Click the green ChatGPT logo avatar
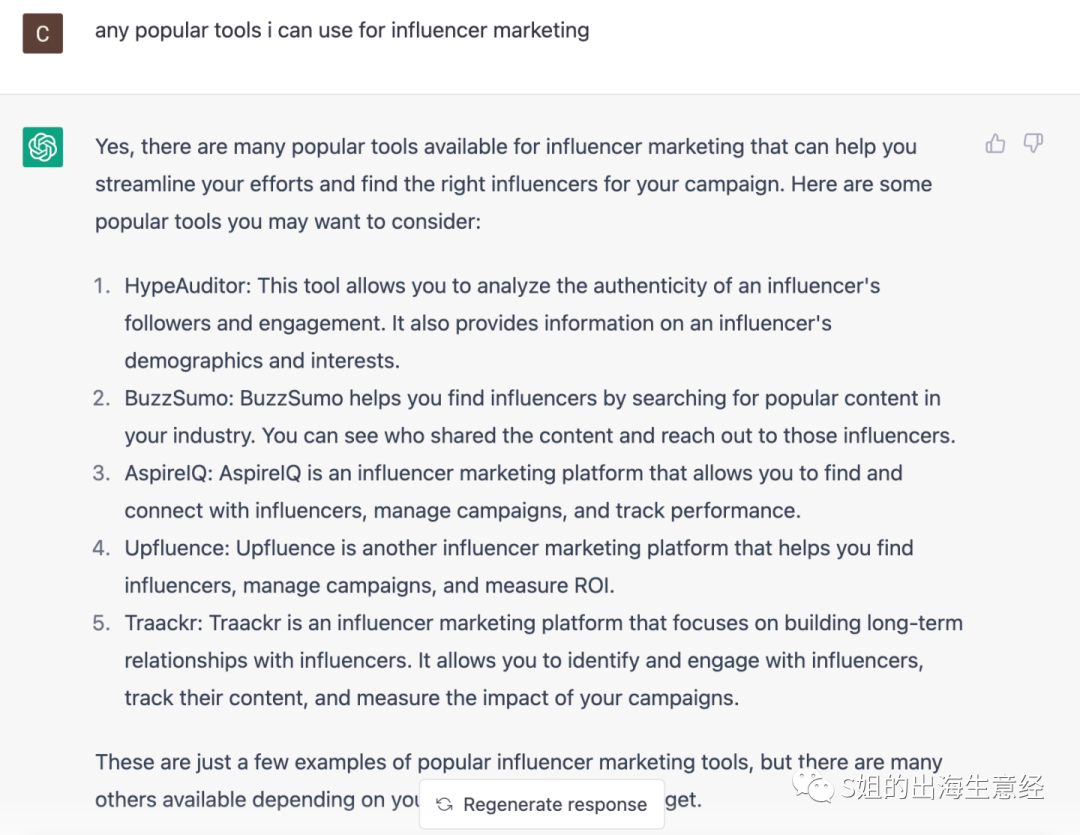This screenshot has width=1080, height=835. [x=43, y=147]
